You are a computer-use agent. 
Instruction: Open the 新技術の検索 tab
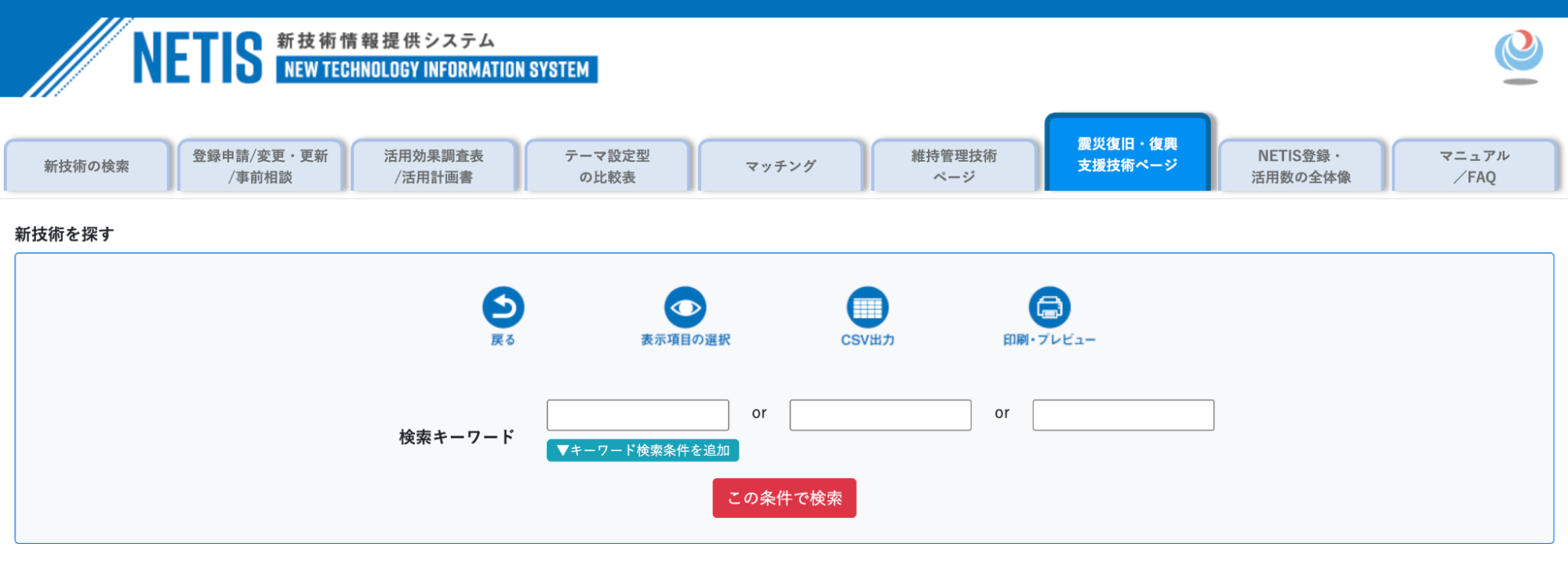pyautogui.click(x=87, y=166)
